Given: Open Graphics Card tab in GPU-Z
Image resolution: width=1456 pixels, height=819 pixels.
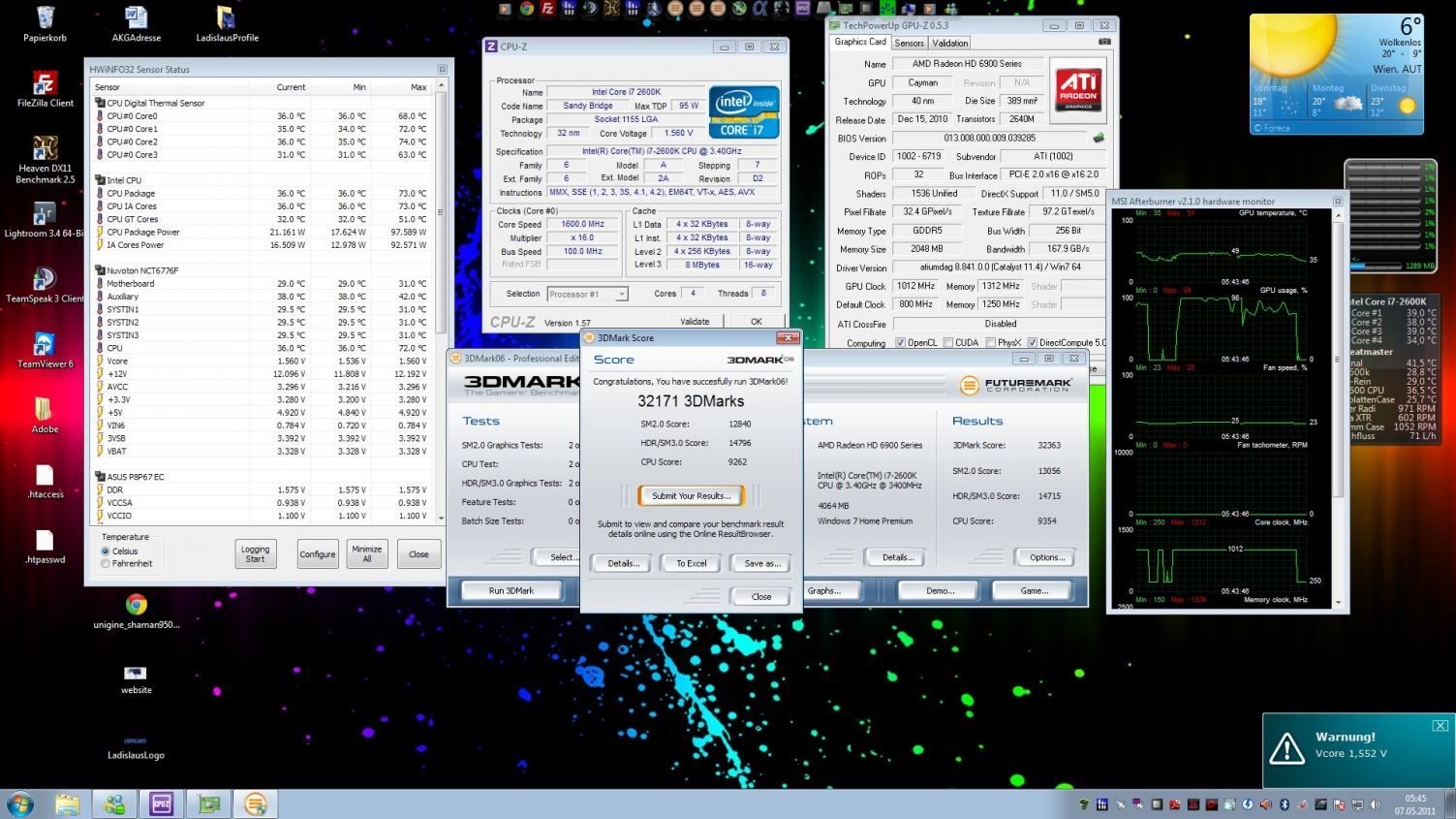Looking at the screenshot, I should point(860,42).
